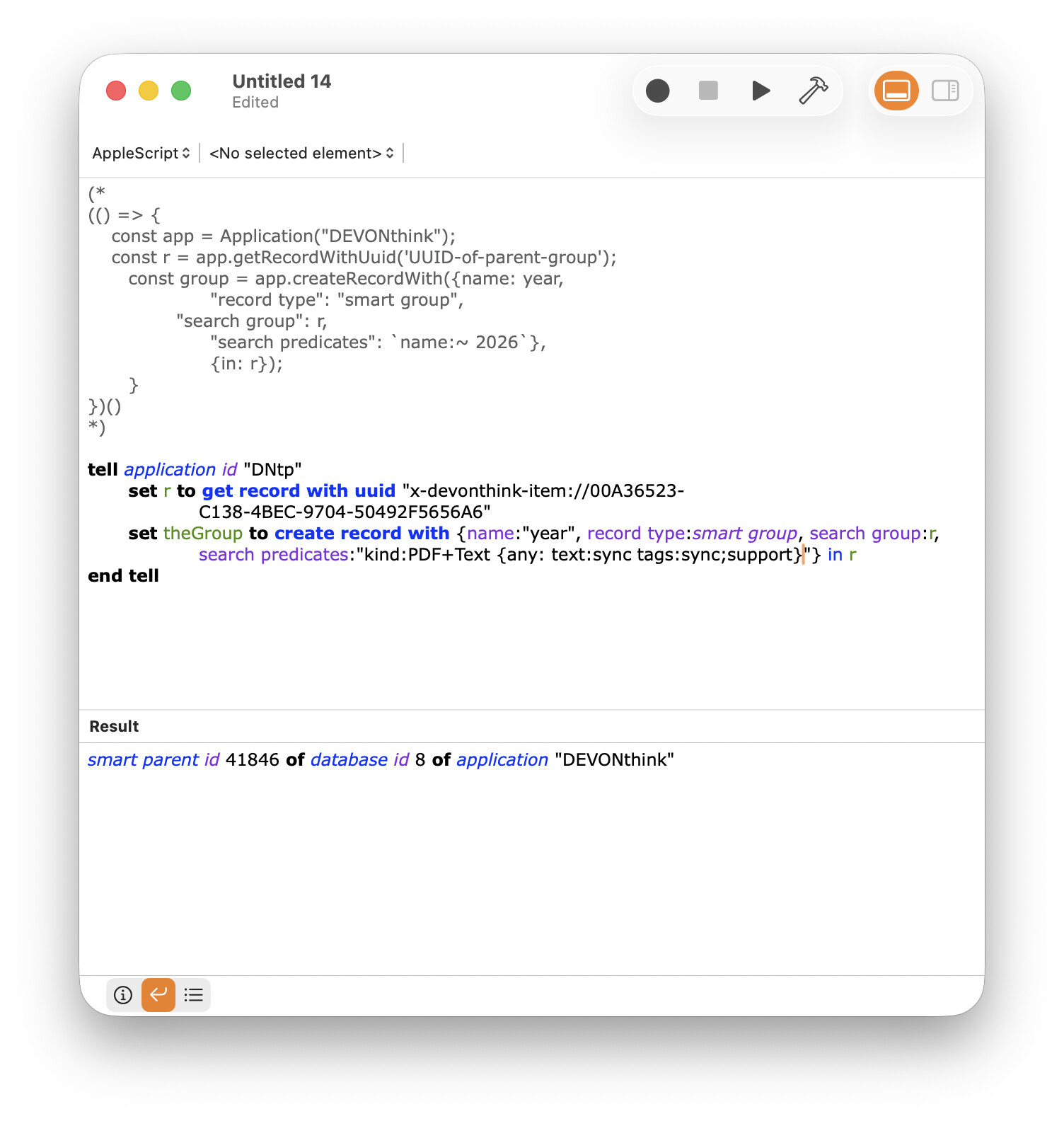Viewport: 1064px width, 1121px height.
Task: Minimize the window with the yellow button
Action: (x=149, y=91)
